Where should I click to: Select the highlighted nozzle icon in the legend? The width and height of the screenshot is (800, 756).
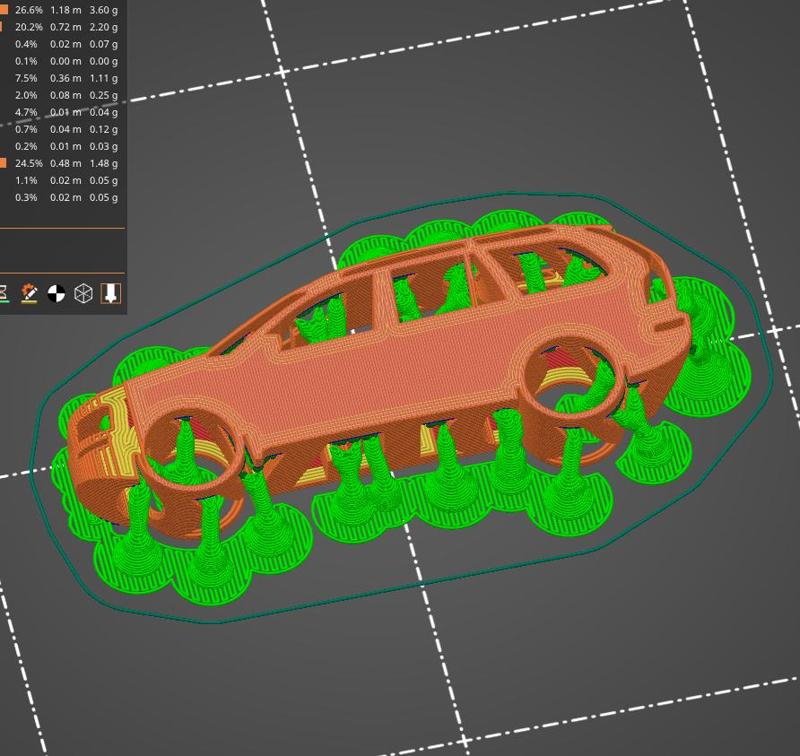[x=109, y=292]
